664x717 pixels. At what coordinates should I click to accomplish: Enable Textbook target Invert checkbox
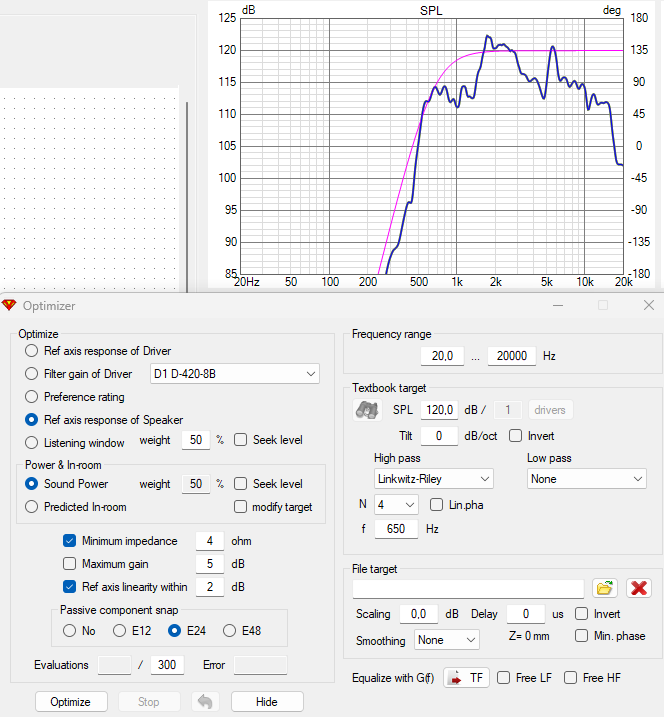click(515, 435)
